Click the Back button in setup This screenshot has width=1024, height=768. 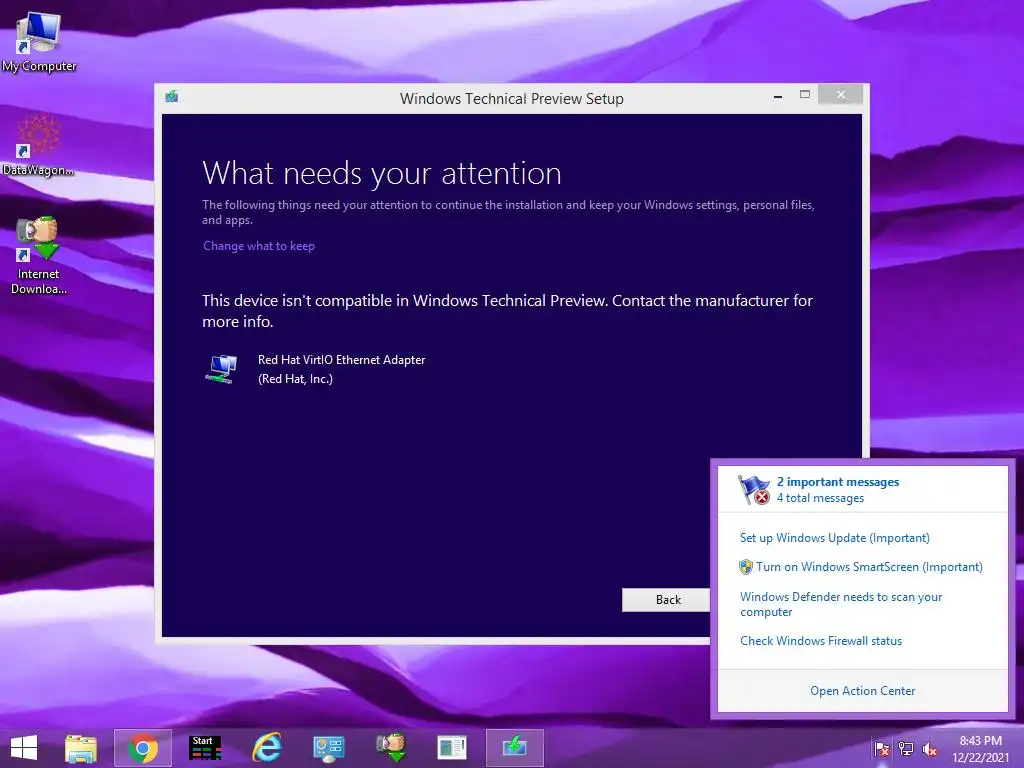pyautogui.click(x=667, y=600)
